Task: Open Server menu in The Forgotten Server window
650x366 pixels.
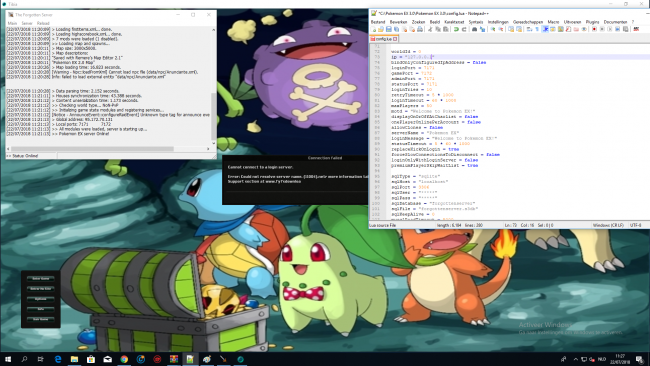Action: pyautogui.click(x=27, y=24)
